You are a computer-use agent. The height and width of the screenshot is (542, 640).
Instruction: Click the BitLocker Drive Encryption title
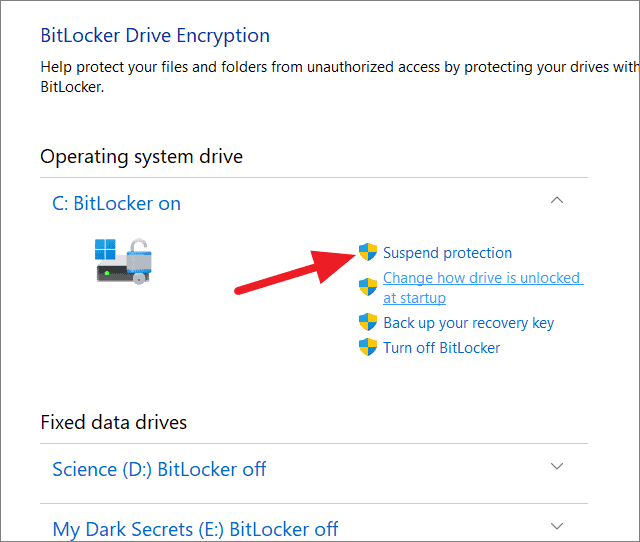155,36
